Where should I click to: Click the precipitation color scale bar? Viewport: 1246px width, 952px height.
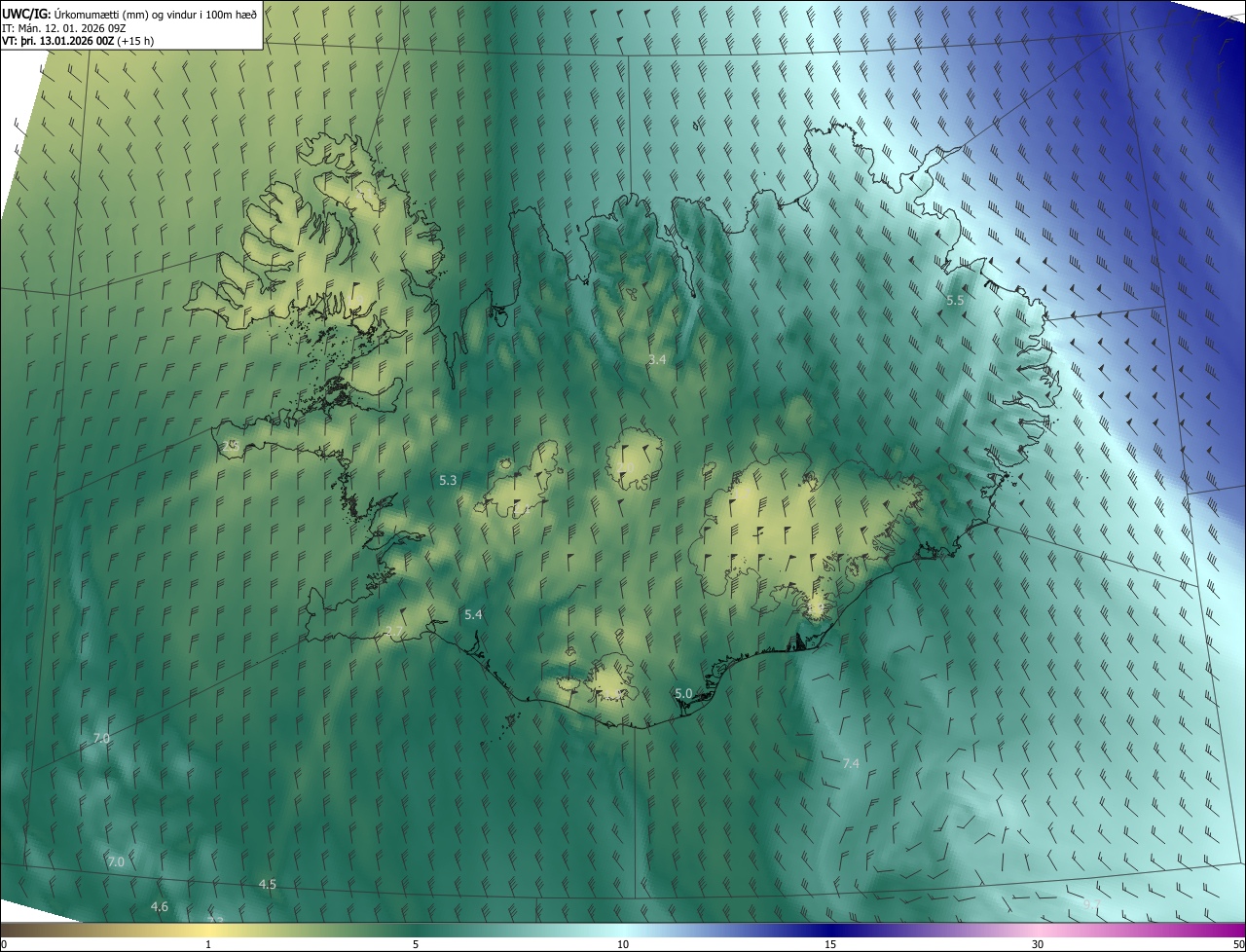coord(623,931)
